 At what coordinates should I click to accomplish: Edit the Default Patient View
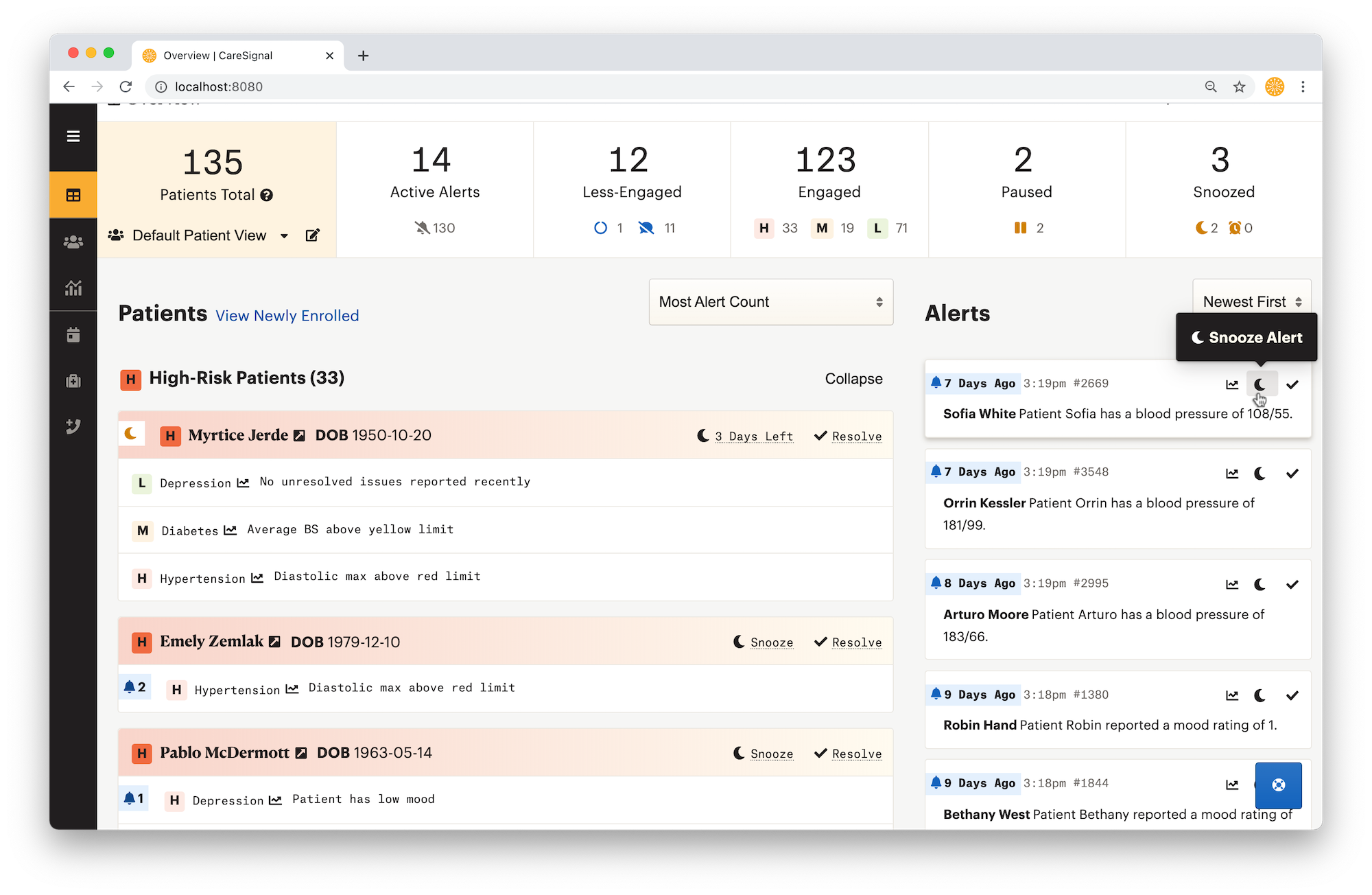(312, 235)
